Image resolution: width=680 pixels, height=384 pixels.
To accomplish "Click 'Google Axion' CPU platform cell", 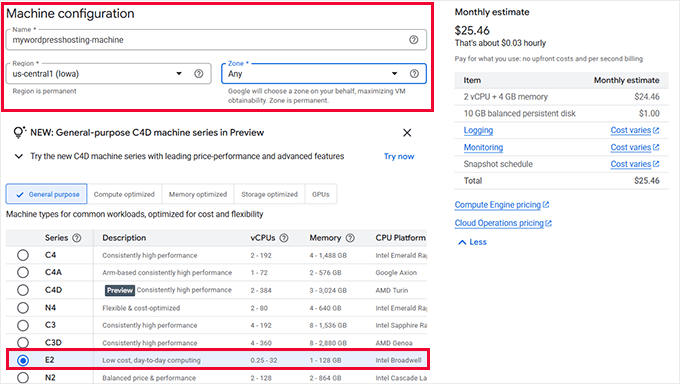I will point(396,272).
